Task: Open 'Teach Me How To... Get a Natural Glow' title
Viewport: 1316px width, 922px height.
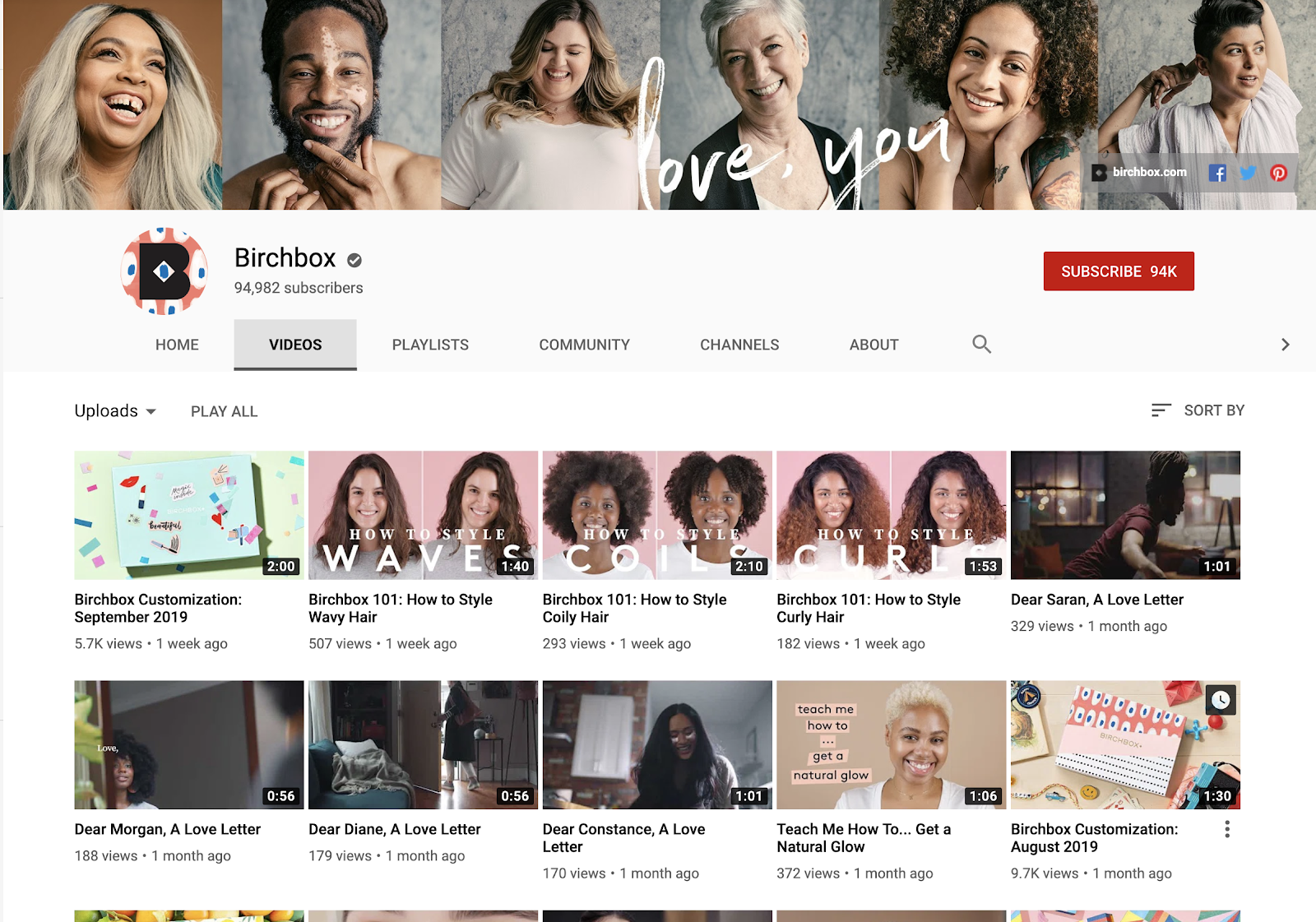Action: point(864,838)
